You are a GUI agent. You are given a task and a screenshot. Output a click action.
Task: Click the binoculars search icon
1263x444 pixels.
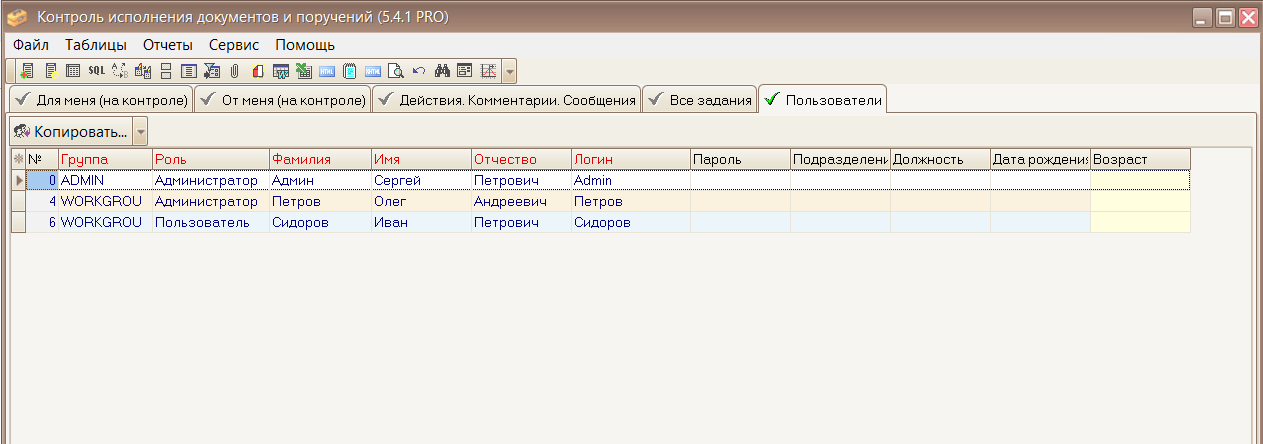coord(442,71)
